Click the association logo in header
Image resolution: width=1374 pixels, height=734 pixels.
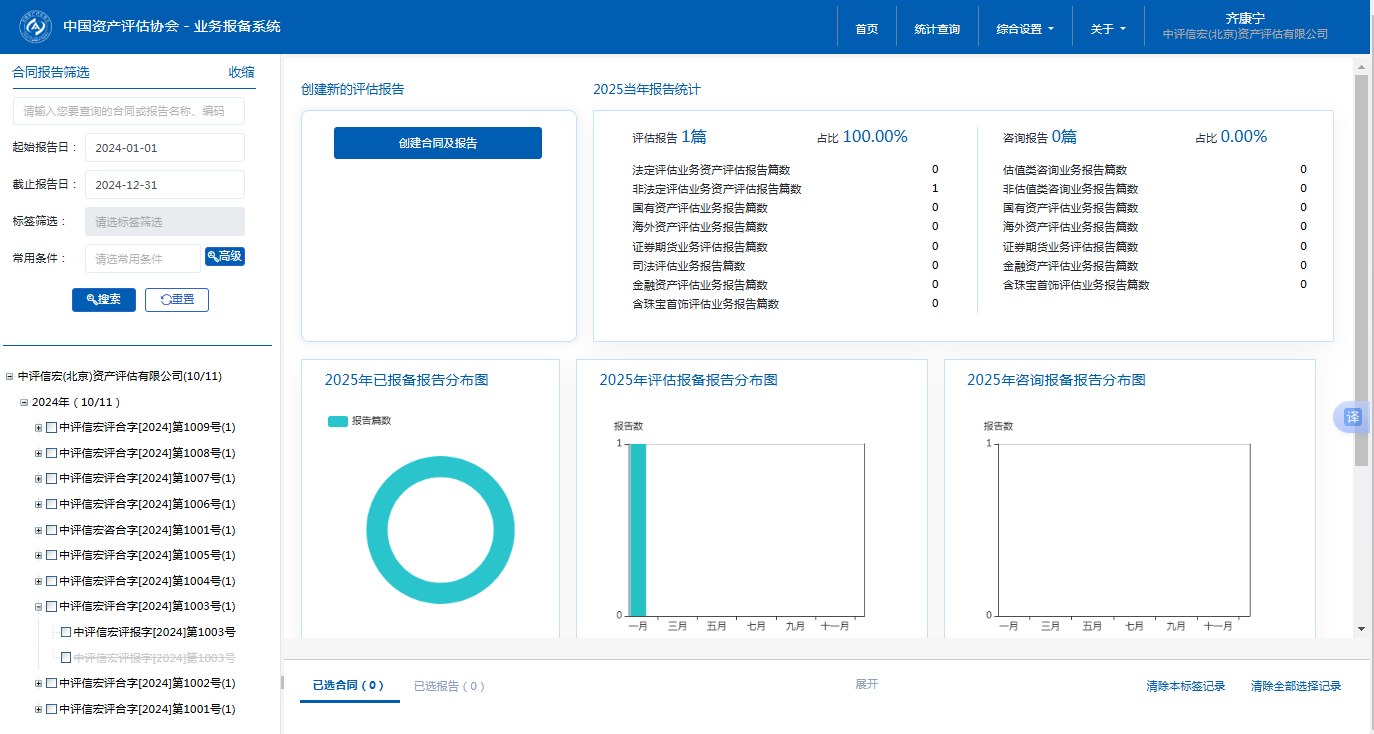[36, 27]
